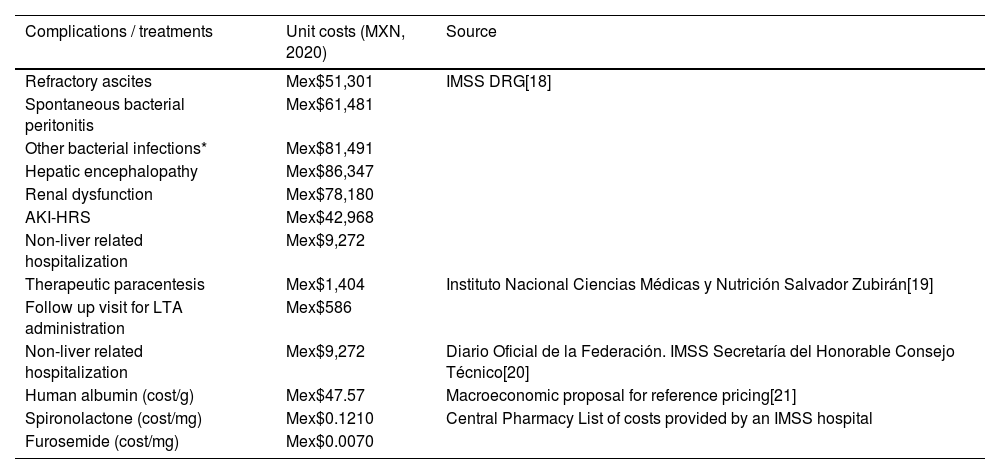1000x474 pixels.
Task: Select the Renal dysfunction cost Mex$78,180
Action: [330, 194]
